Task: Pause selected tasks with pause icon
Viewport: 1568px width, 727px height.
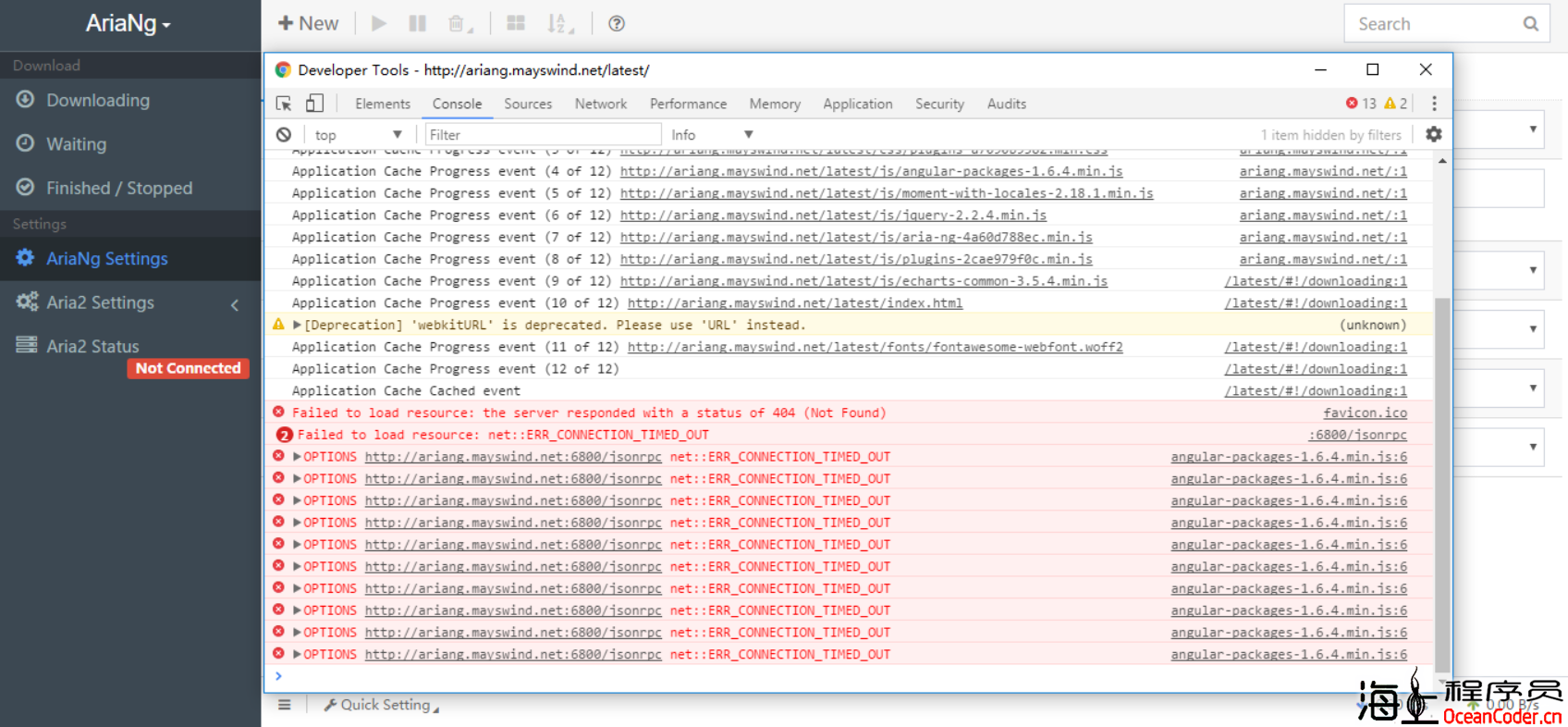Action: pyautogui.click(x=418, y=23)
